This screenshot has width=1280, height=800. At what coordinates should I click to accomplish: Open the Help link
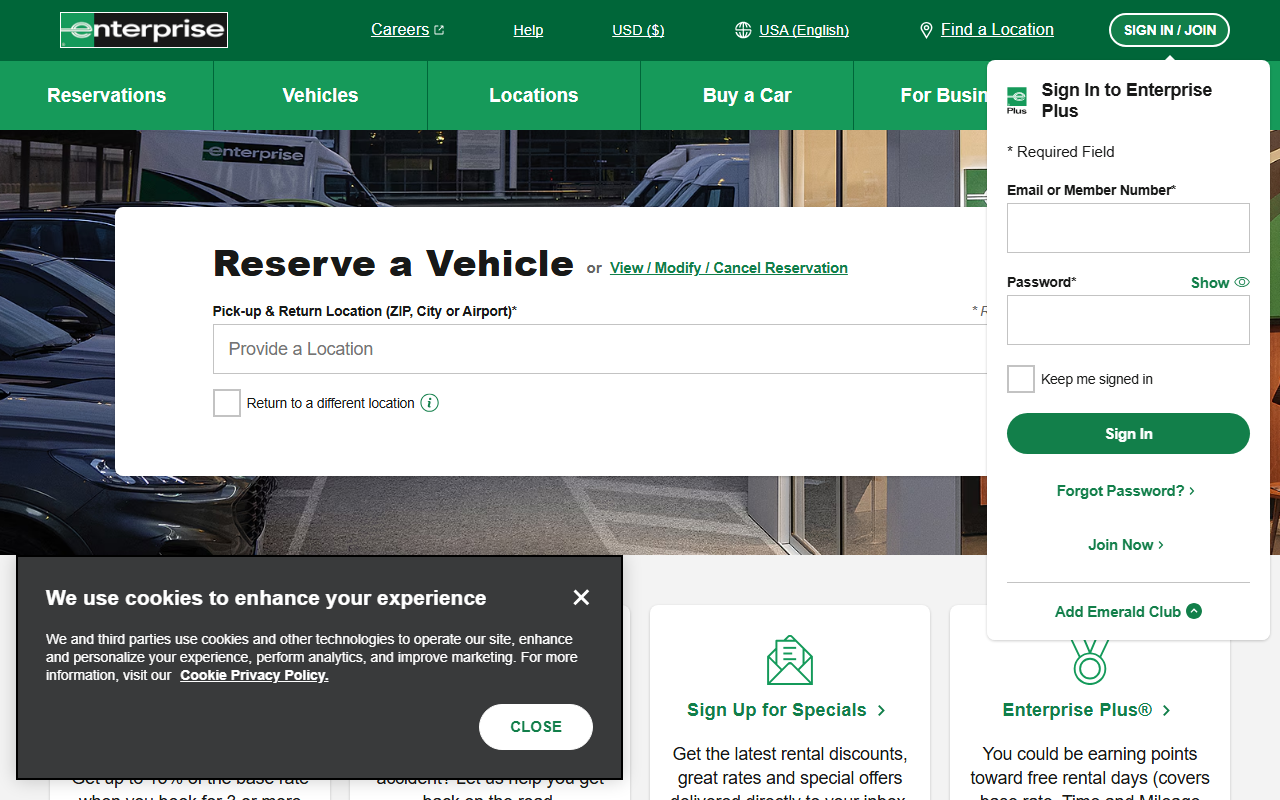point(528,30)
